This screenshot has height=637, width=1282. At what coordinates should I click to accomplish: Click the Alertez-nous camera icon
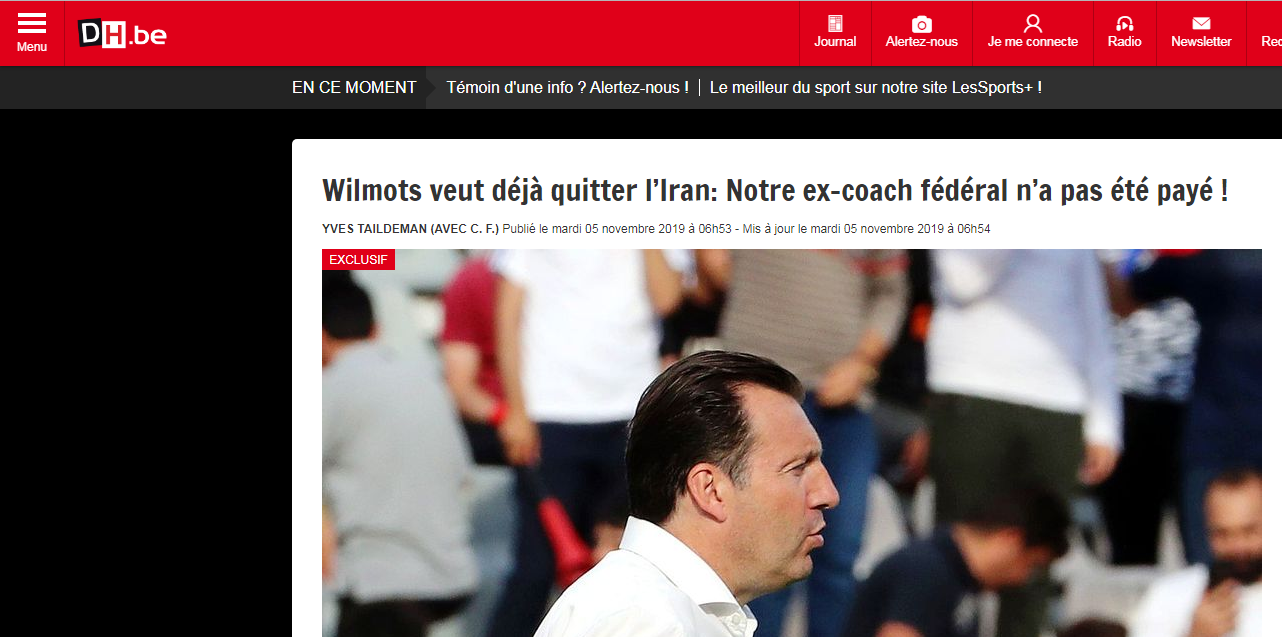(922, 24)
